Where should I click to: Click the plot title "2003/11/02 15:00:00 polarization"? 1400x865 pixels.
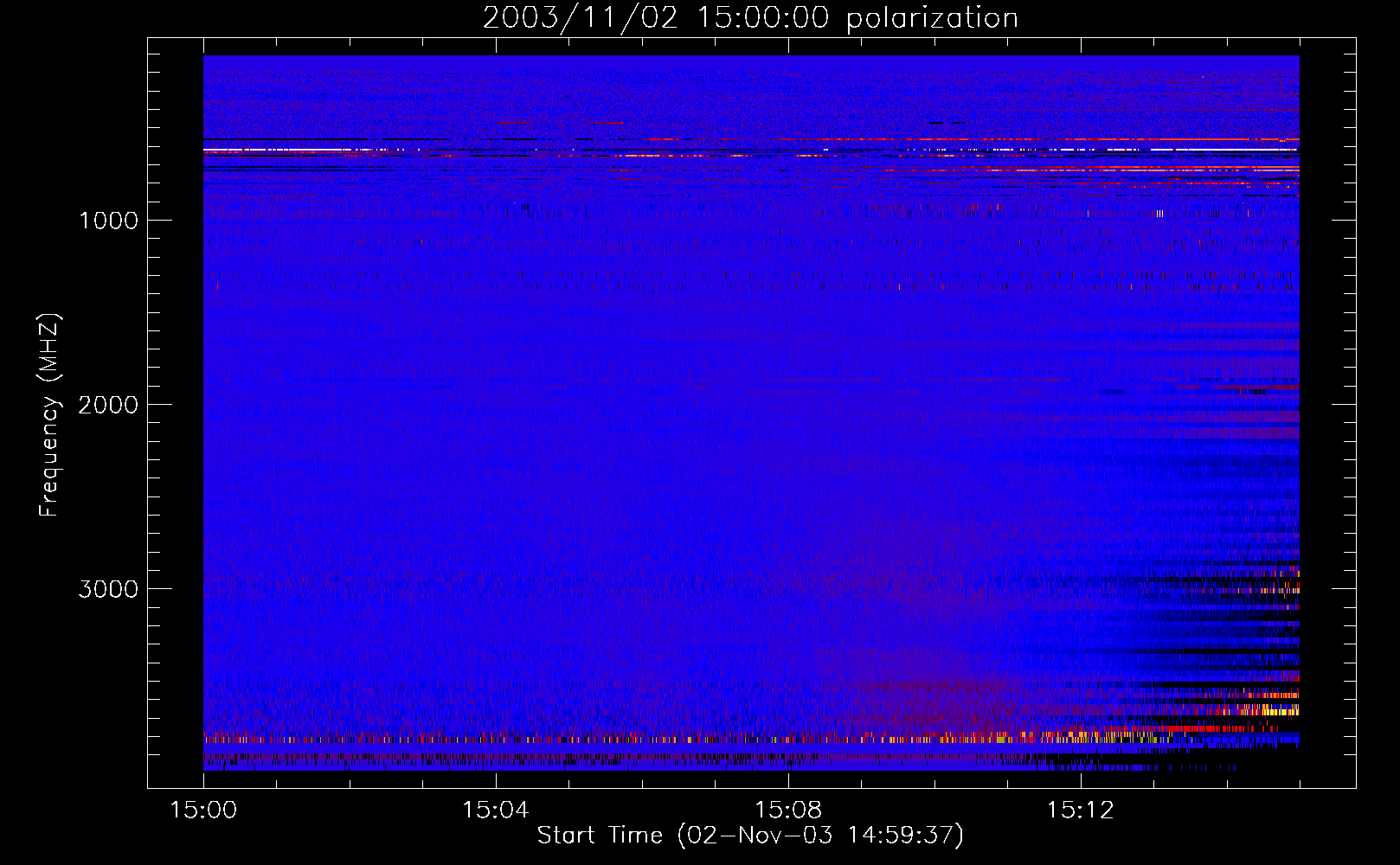click(750, 17)
